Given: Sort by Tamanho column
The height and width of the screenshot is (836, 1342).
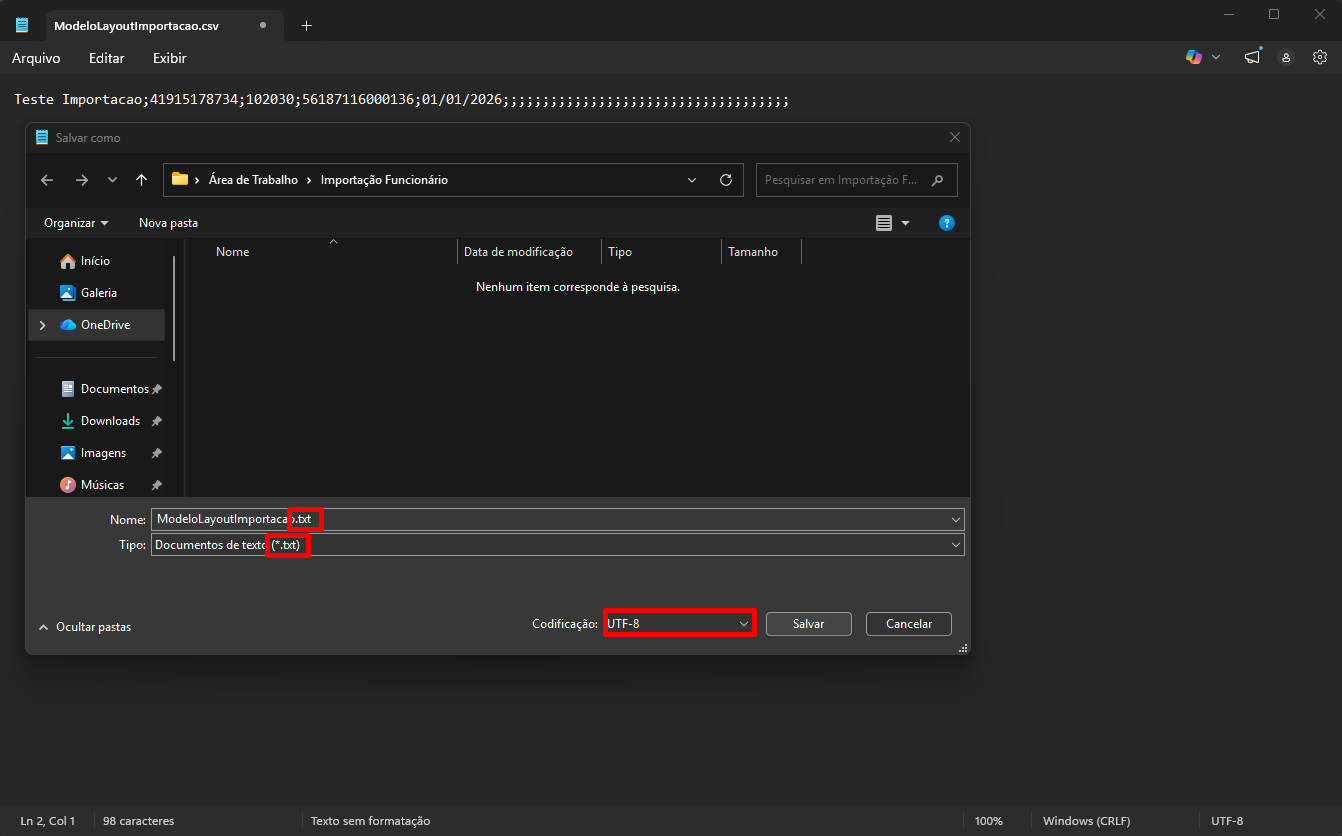Looking at the screenshot, I should [x=753, y=252].
